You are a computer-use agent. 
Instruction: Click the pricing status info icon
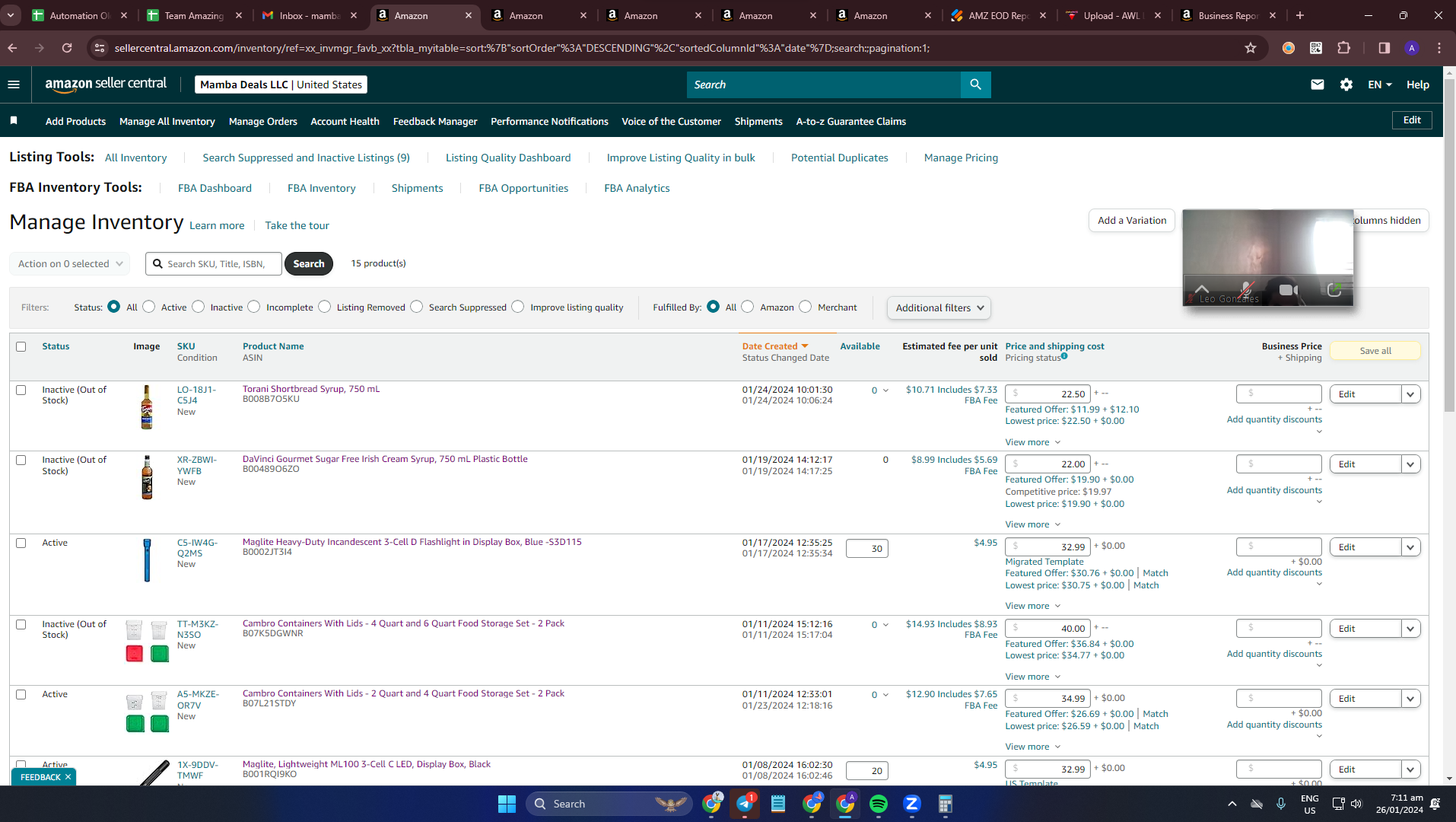point(1064,356)
